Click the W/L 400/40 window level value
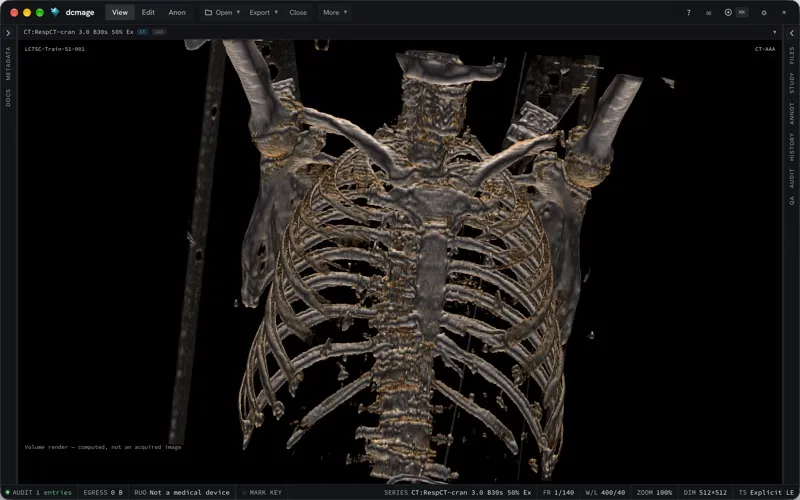 (605, 492)
